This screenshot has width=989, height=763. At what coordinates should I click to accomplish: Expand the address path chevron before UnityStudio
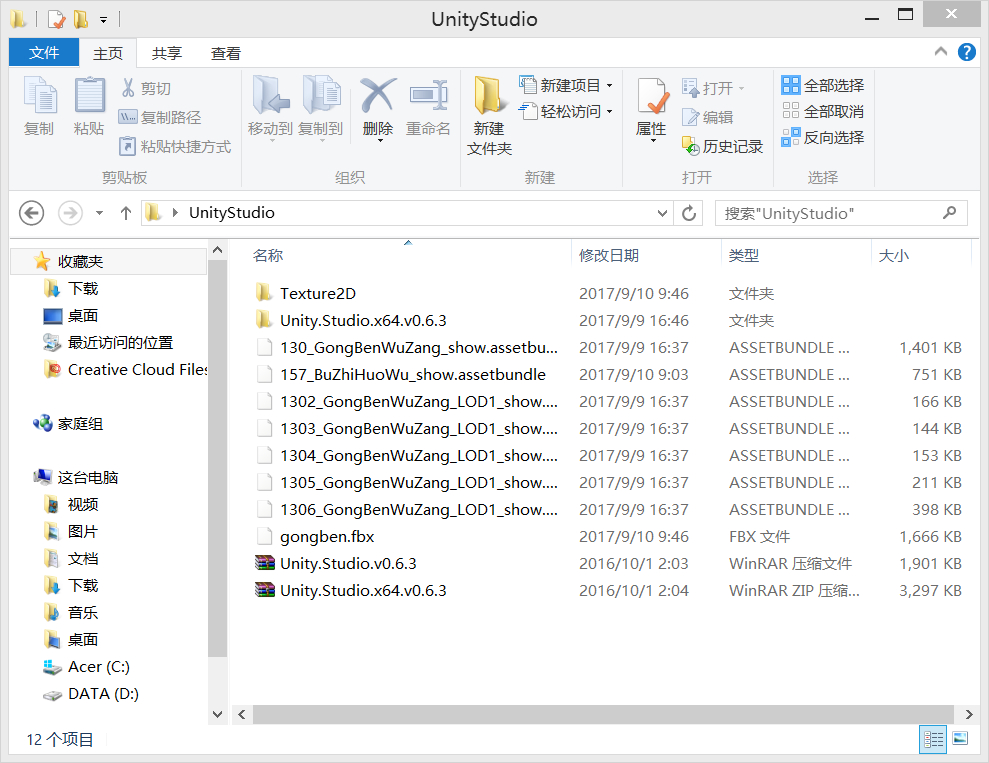point(175,213)
